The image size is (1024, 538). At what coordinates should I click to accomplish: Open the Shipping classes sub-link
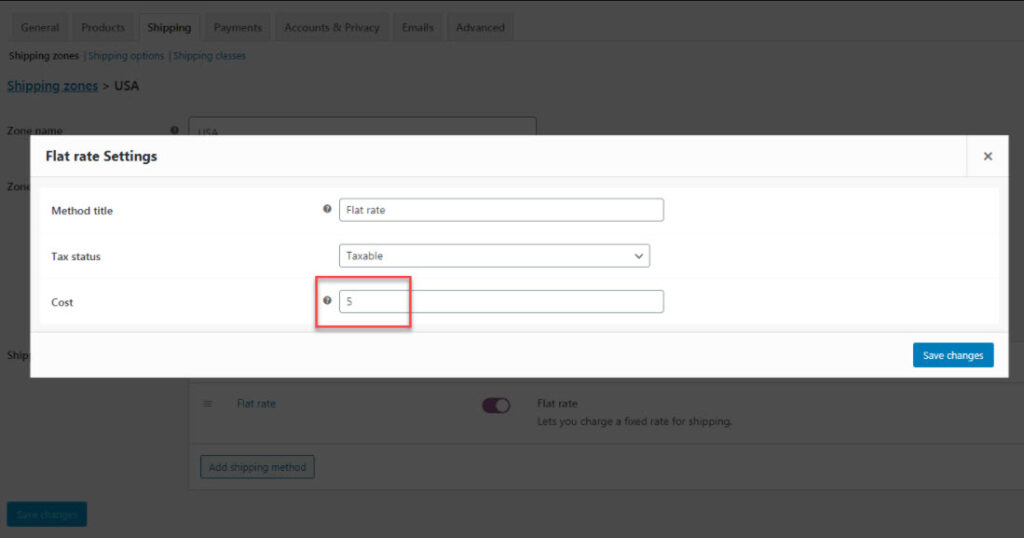pyautogui.click(x=209, y=56)
